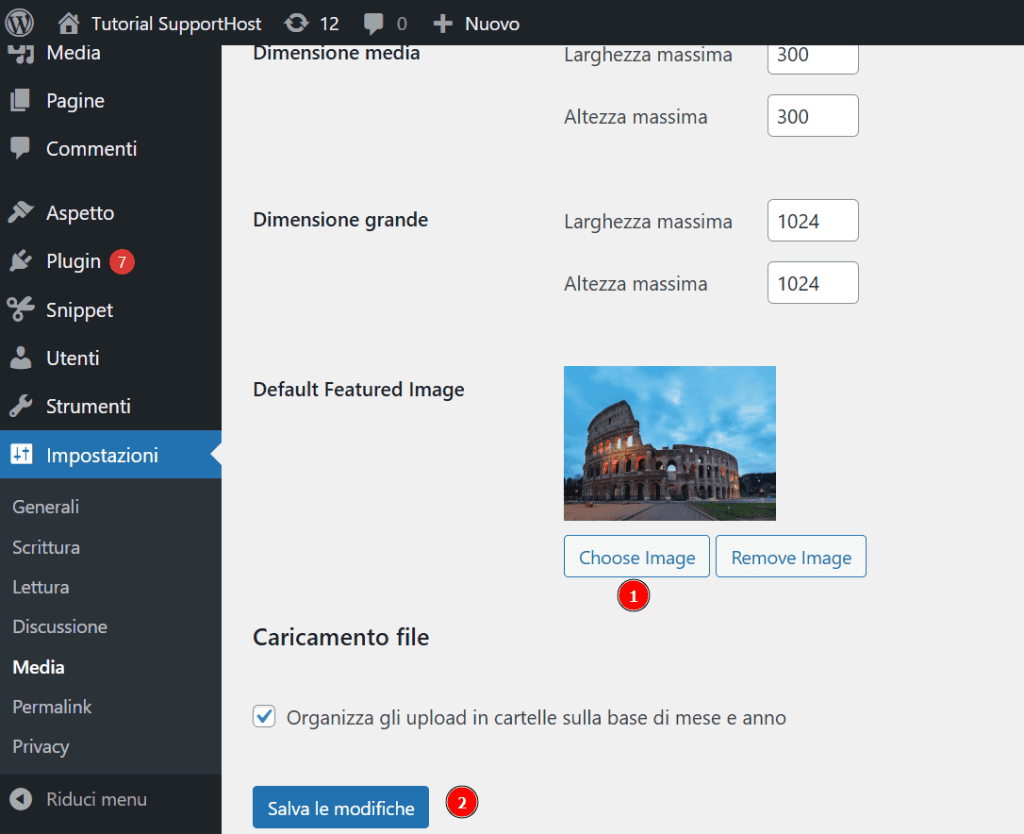Click the Strumenti wrench icon
This screenshot has height=834, width=1024.
click(20, 407)
